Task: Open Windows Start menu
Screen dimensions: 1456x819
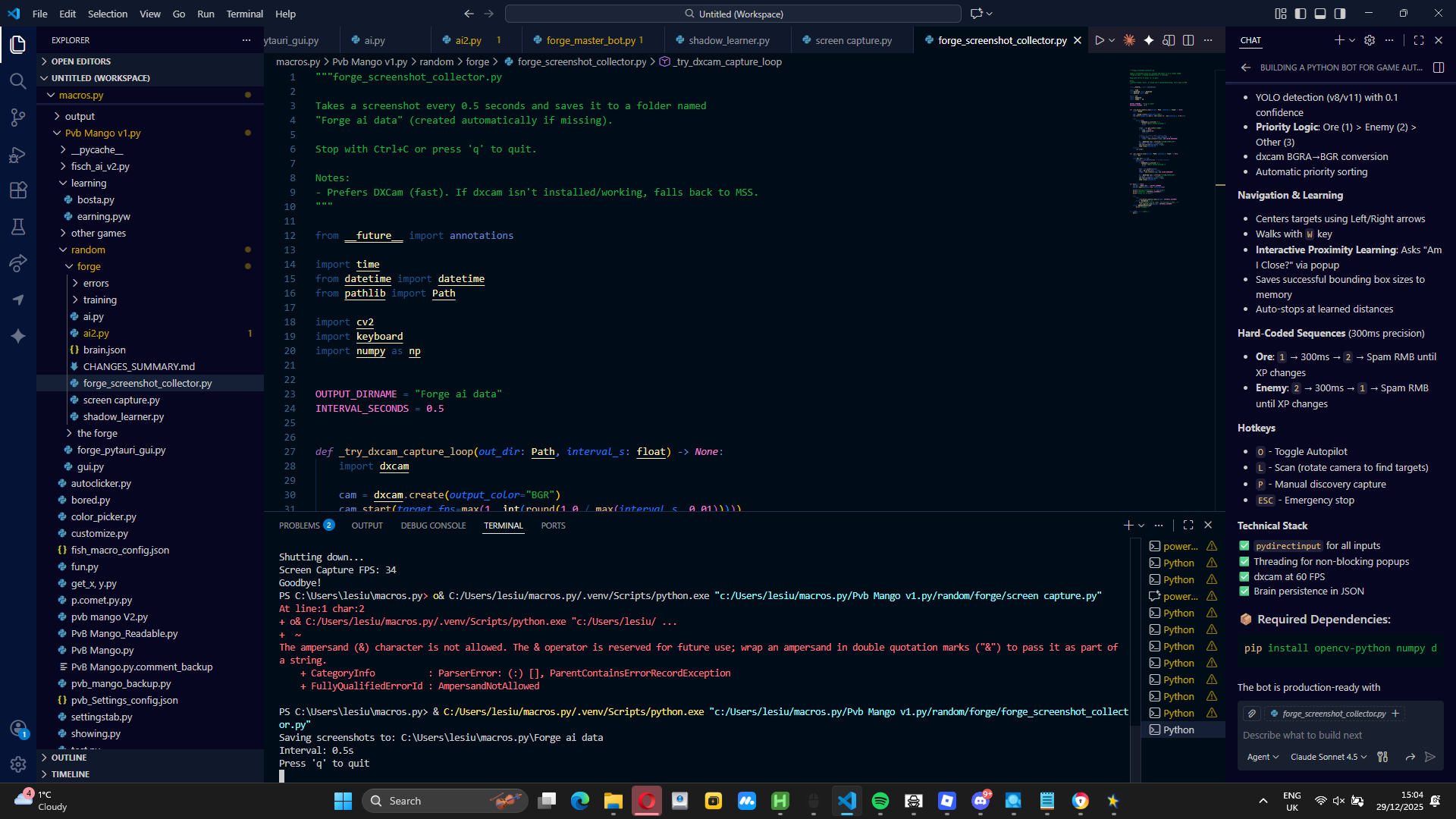Action: coord(343,801)
